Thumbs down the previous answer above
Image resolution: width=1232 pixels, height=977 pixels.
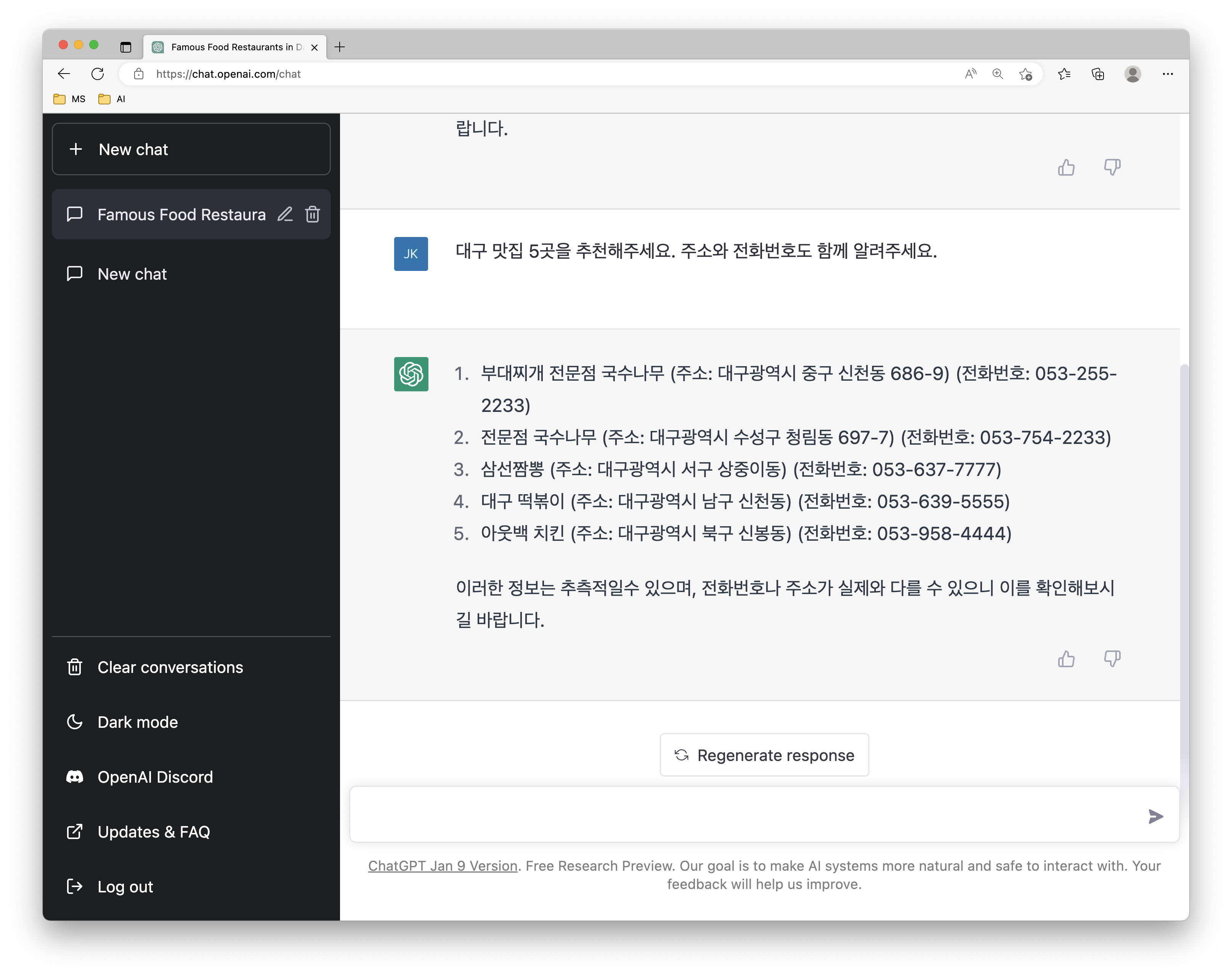(1112, 167)
